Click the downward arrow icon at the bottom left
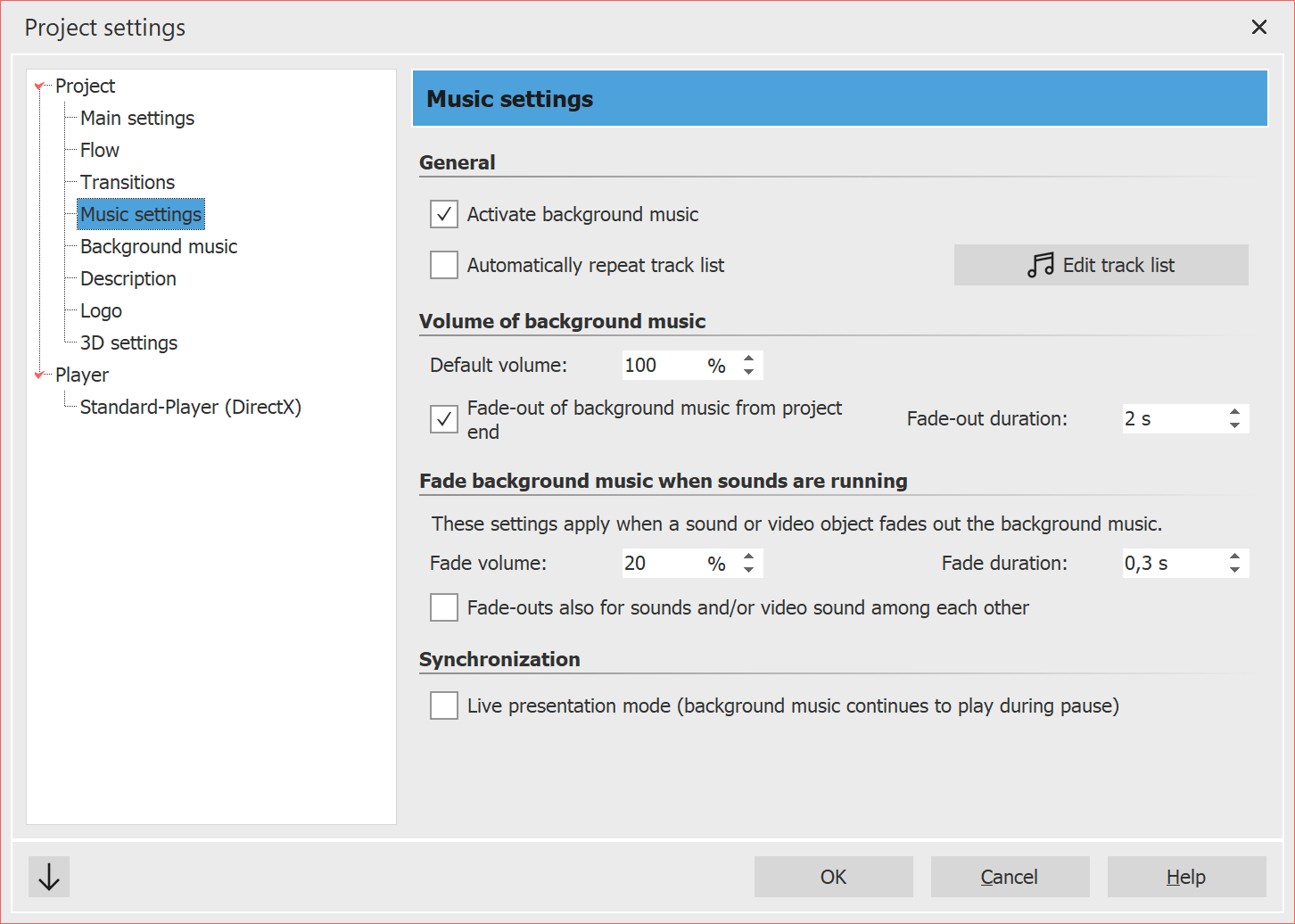 pyautogui.click(x=48, y=877)
